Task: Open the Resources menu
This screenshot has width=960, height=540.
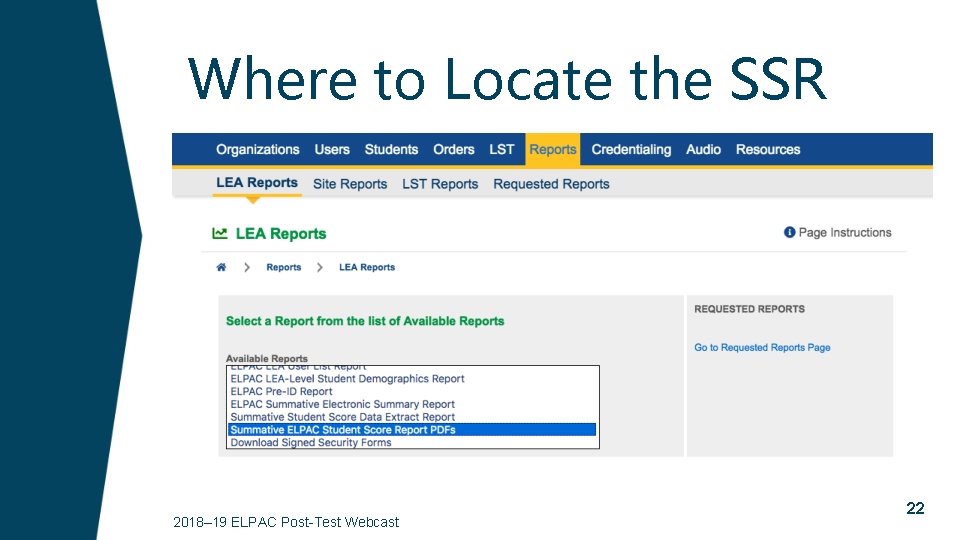Action: click(768, 149)
